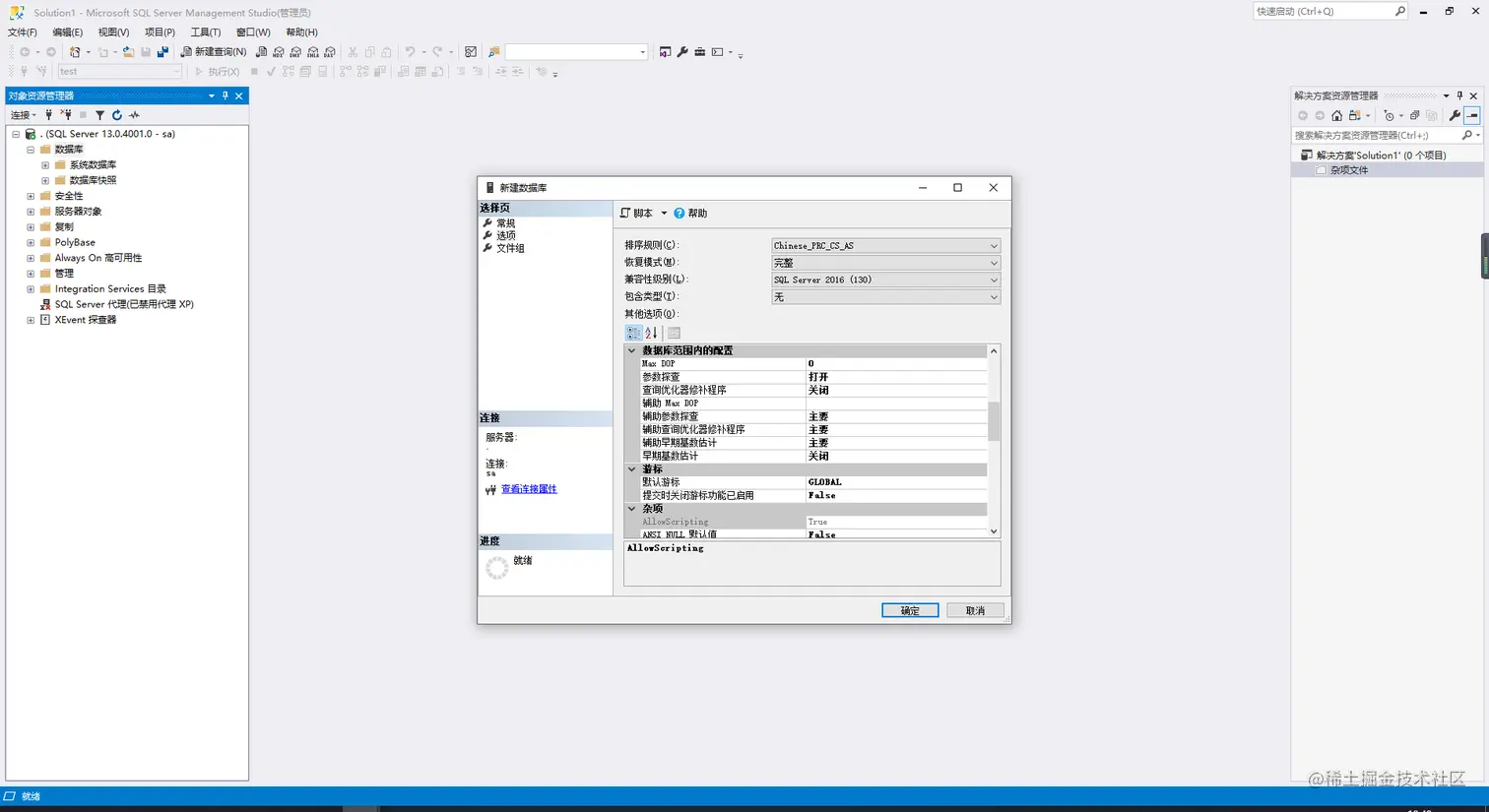Click the 快速启动 quick launch box
The width and height of the screenshot is (1489, 812).
[1330, 12]
